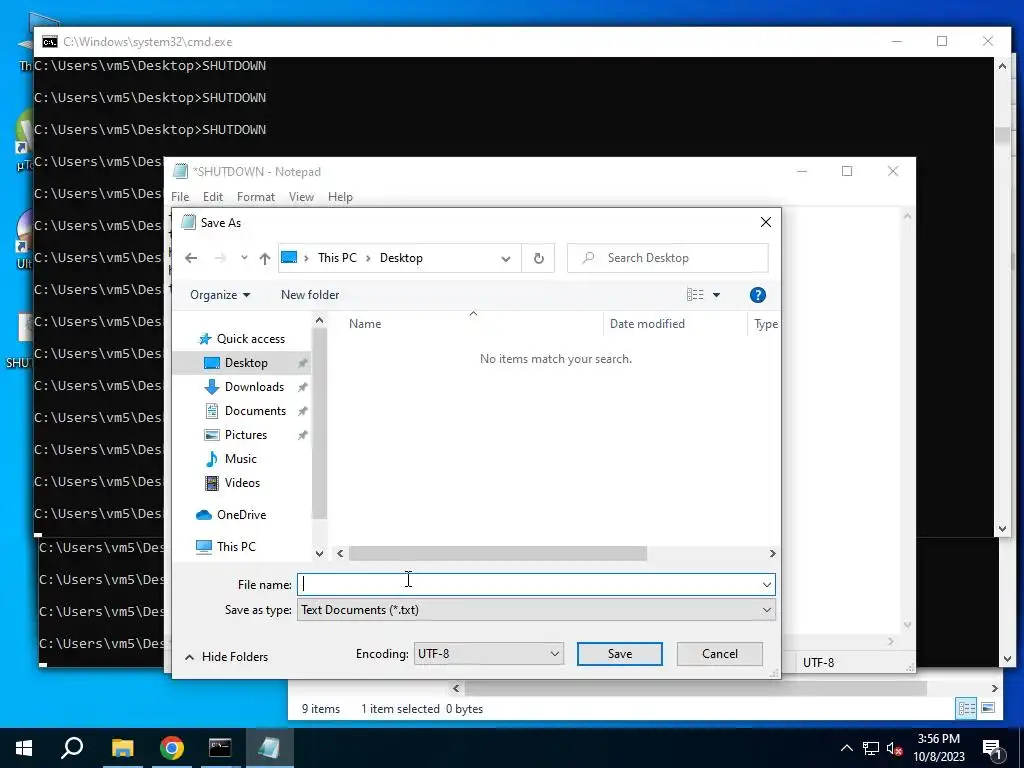Switch to Command Prompt taskbar icon

click(220, 748)
